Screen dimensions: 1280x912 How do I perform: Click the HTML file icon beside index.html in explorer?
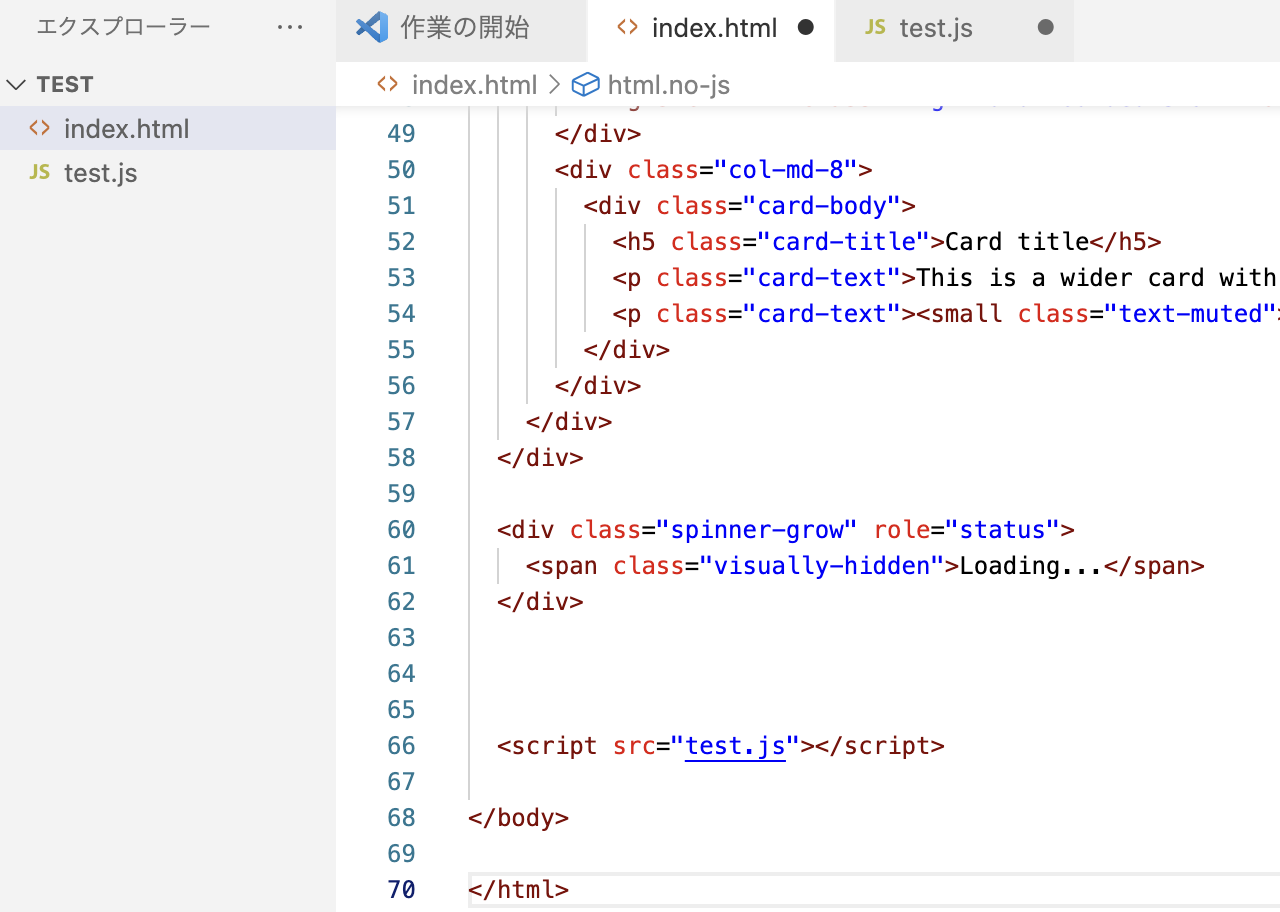click(39, 128)
